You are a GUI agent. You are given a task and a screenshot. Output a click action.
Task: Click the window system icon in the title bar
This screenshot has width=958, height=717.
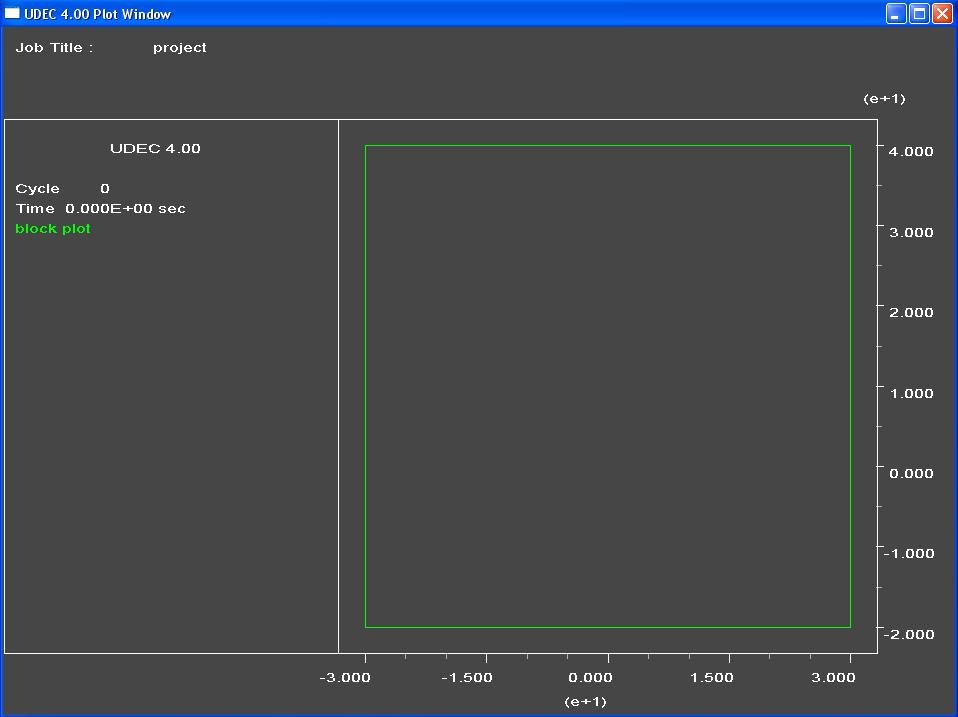[12, 13]
